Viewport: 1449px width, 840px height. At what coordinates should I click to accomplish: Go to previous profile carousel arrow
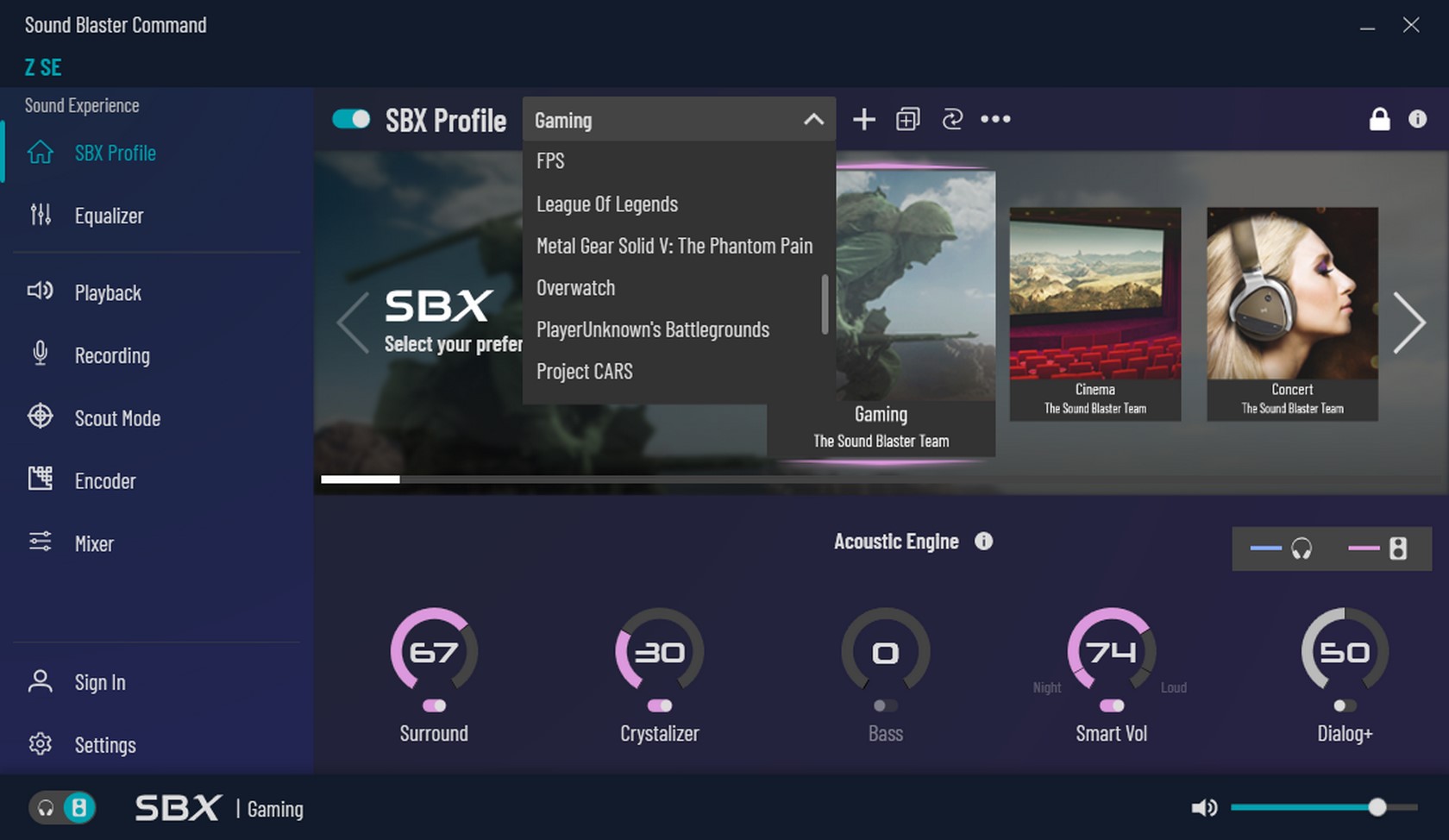(353, 323)
